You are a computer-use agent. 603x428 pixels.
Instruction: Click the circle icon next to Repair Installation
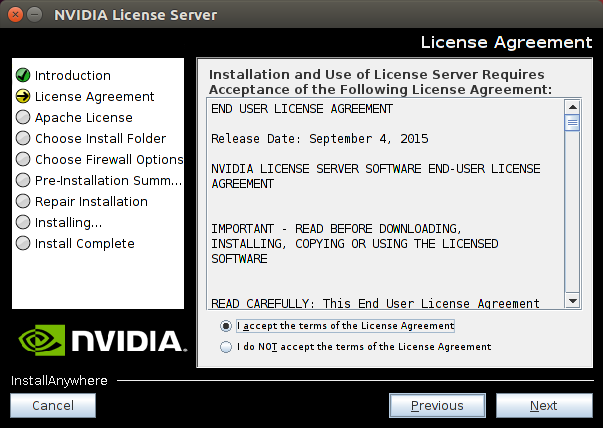pyautogui.click(x=22, y=202)
